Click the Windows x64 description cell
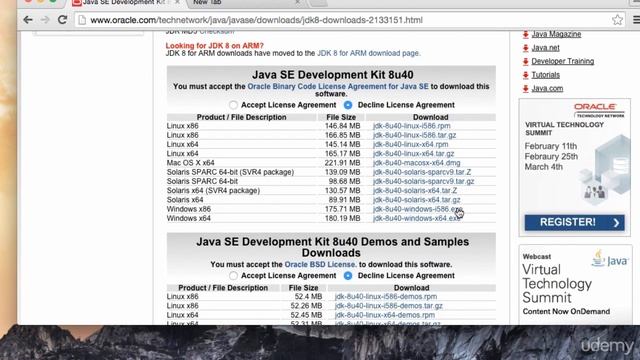Screen dimensions: 640x360 tap(189, 218)
